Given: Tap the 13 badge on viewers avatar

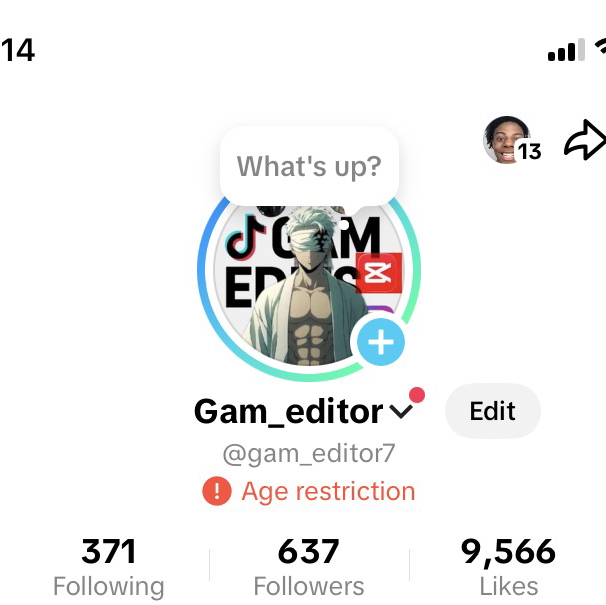Looking at the screenshot, I should pos(529,151).
